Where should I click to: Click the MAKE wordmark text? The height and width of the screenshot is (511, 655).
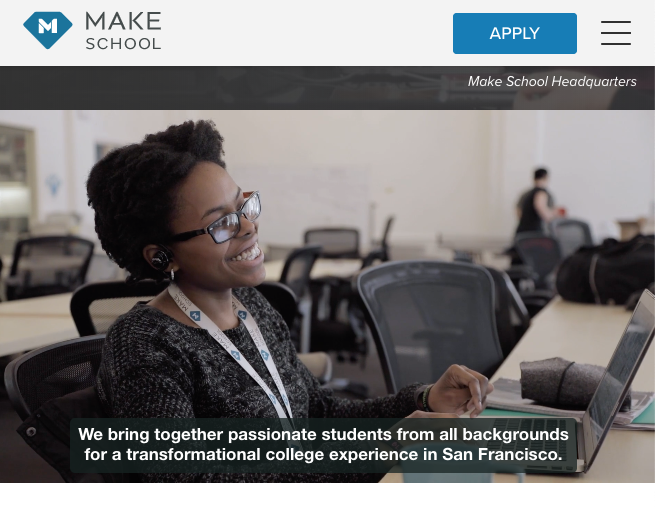[x=123, y=21]
